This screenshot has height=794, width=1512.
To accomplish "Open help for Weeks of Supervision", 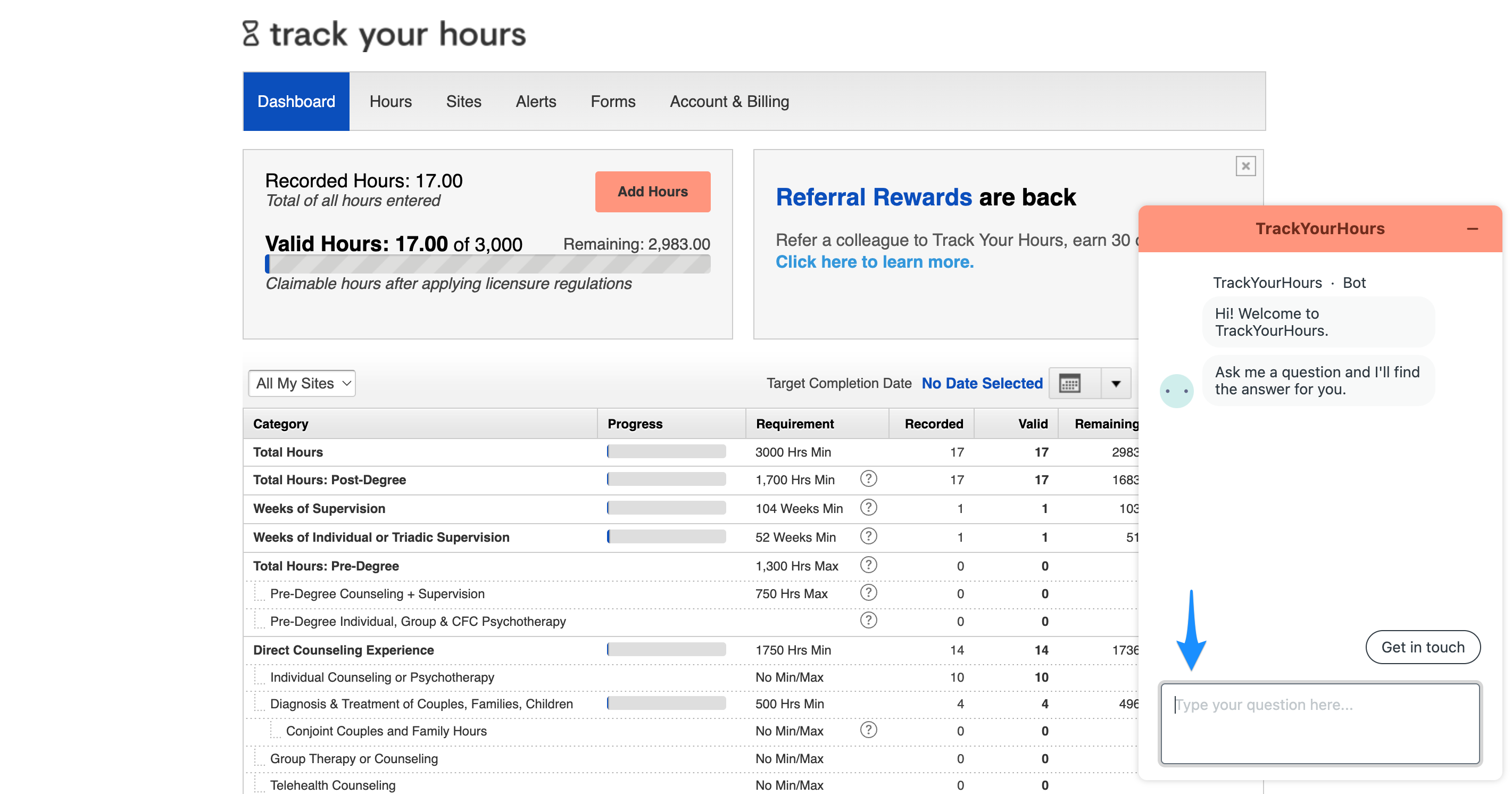I will click(x=869, y=507).
